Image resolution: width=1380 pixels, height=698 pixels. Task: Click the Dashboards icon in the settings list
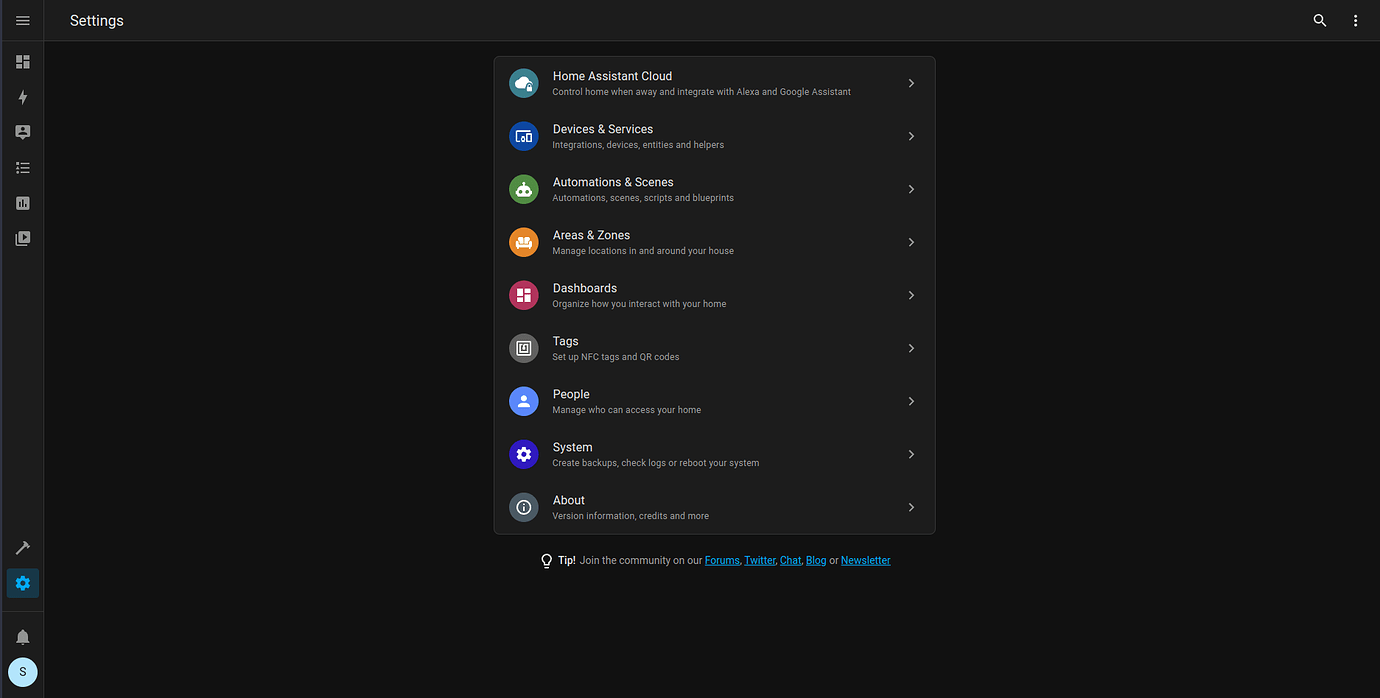point(524,295)
